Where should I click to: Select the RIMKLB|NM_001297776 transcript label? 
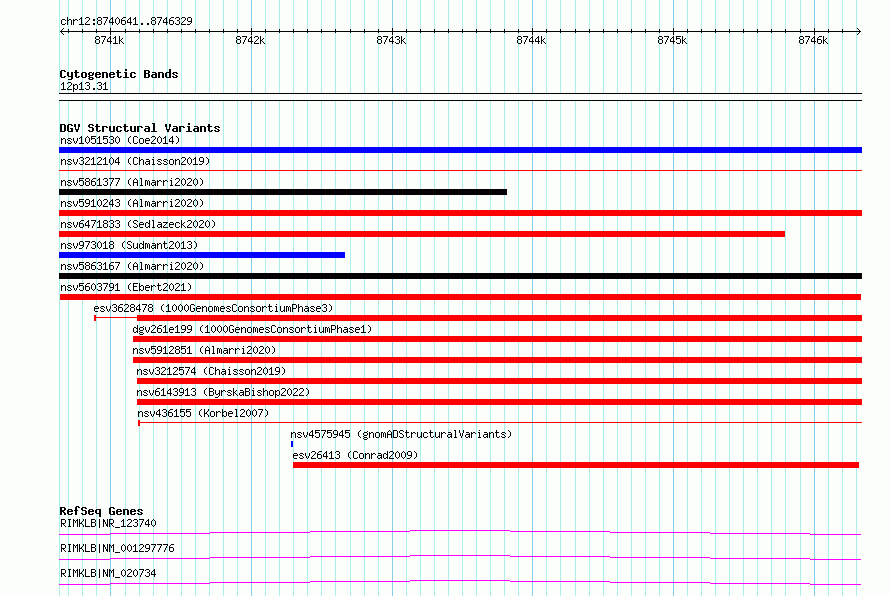click(x=117, y=548)
